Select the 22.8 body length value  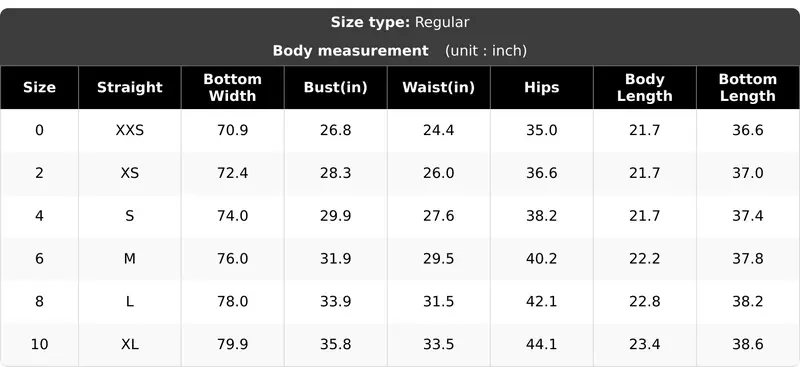coord(645,302)
